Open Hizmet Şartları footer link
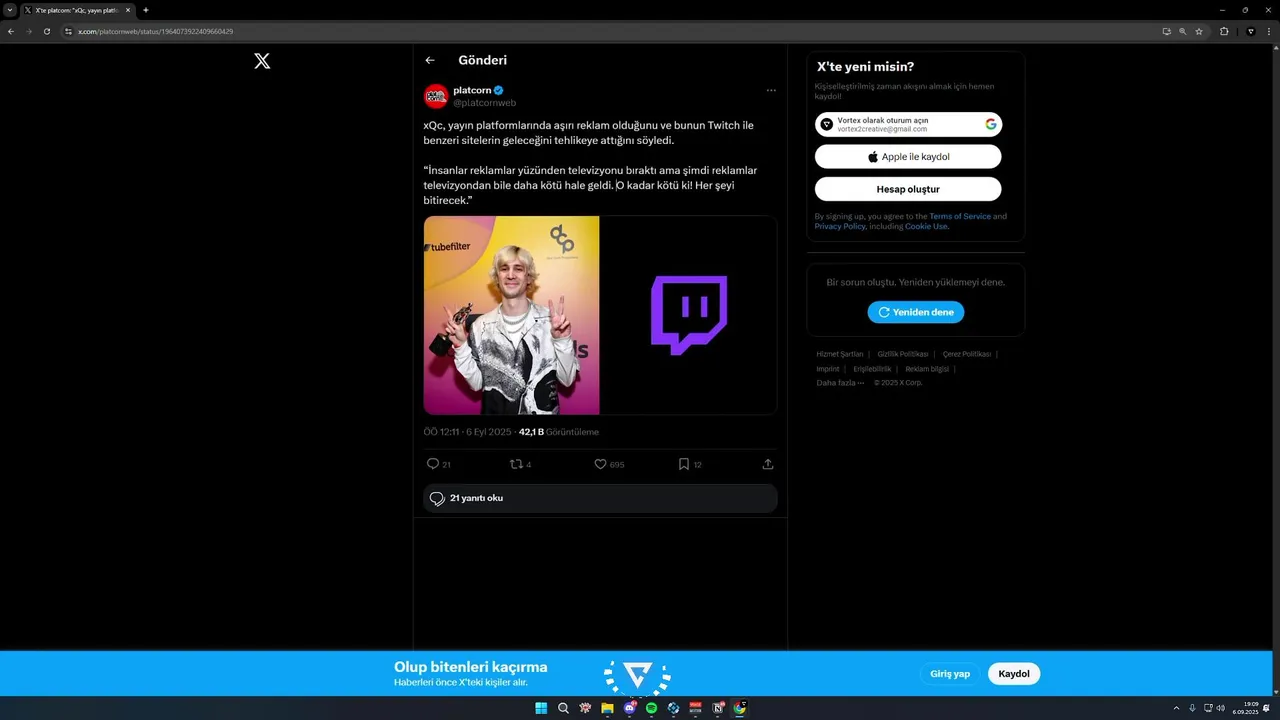This screenshot has height=720, width=1280. click(840, 354)
